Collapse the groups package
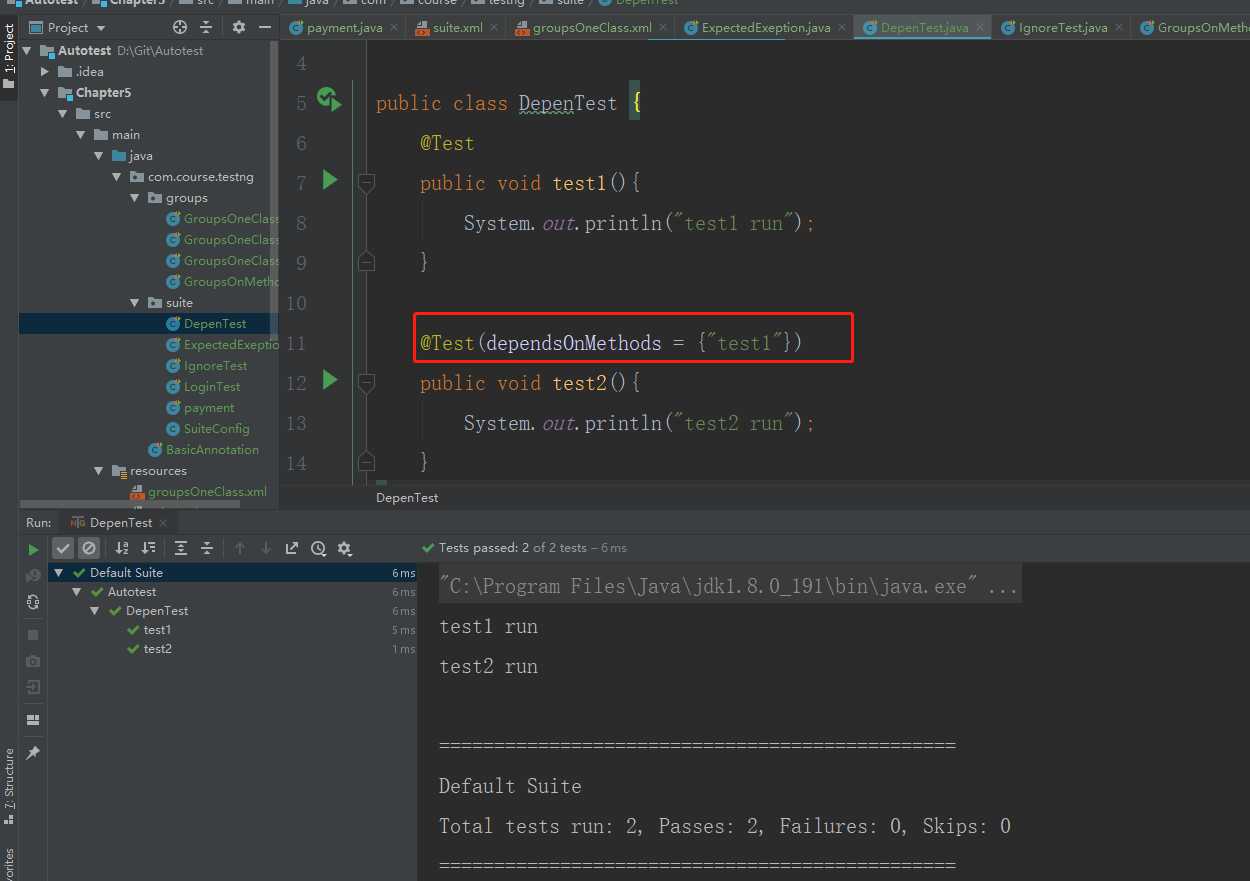Viewport: 1250px width, 881px height. pyautogui.click(x=135, y=198)
